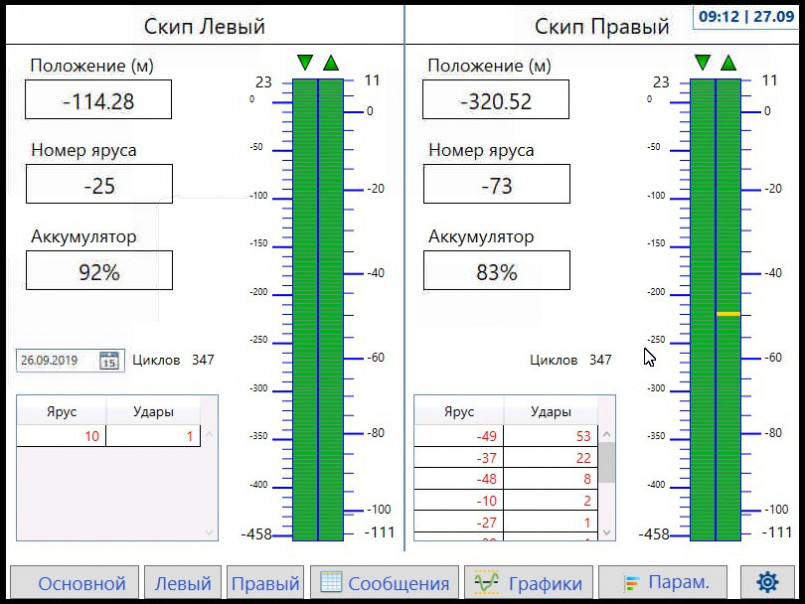Click the left skip down-arrow indicator

coord(305,63)
